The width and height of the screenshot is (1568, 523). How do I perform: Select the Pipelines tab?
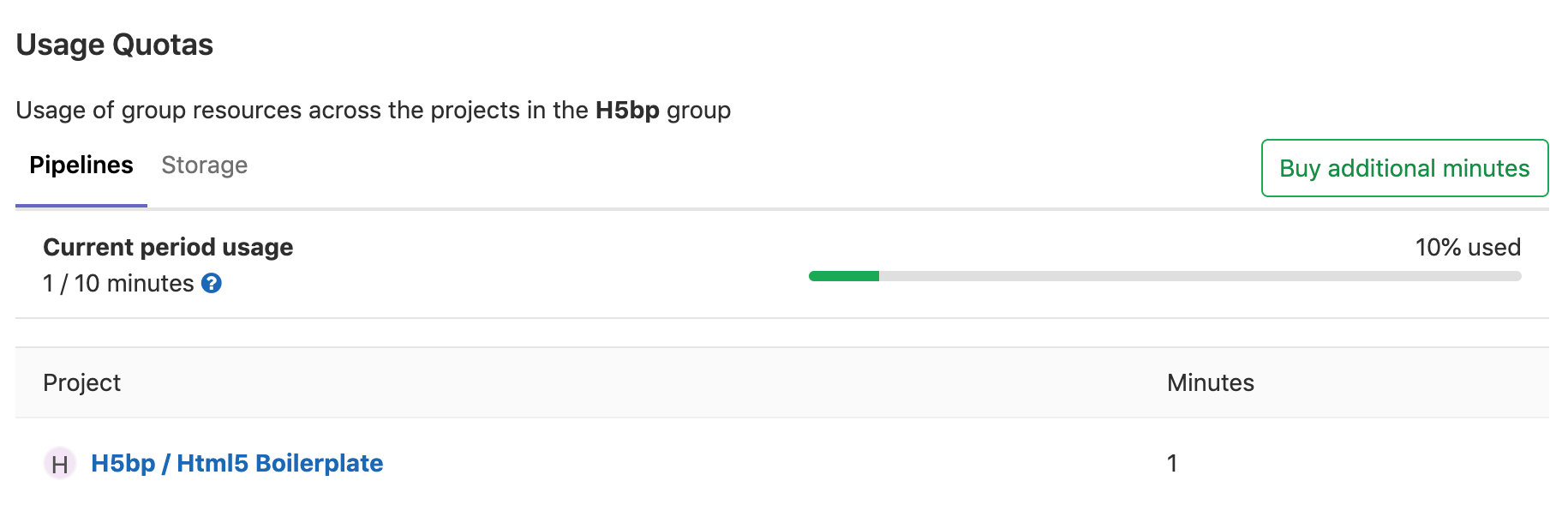81,165
